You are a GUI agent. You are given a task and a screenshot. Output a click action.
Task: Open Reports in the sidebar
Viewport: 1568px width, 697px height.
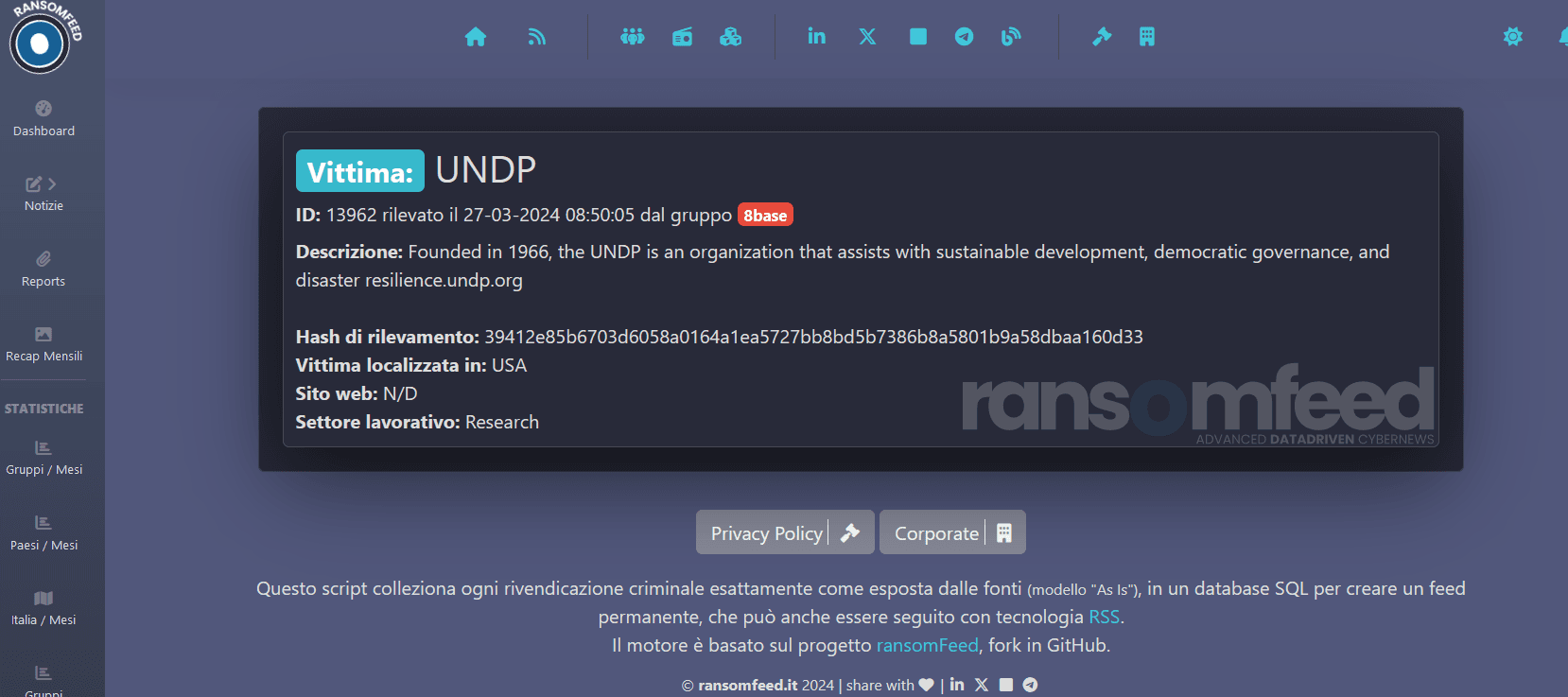[x=44, y=270]
